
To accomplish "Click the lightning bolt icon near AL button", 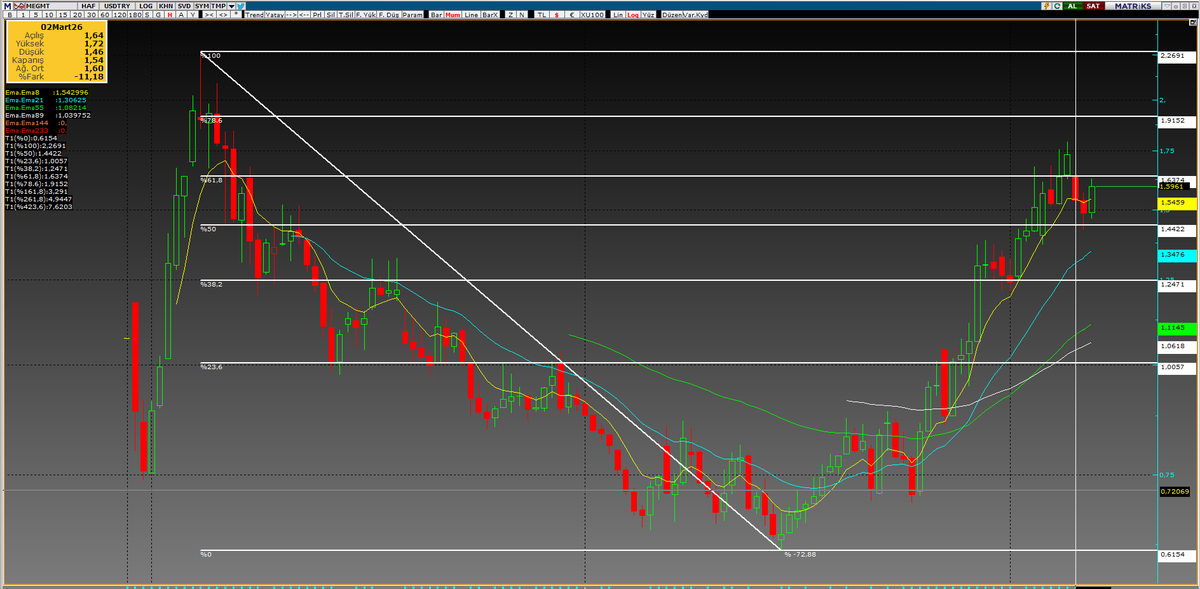I will click(1046, 5).
